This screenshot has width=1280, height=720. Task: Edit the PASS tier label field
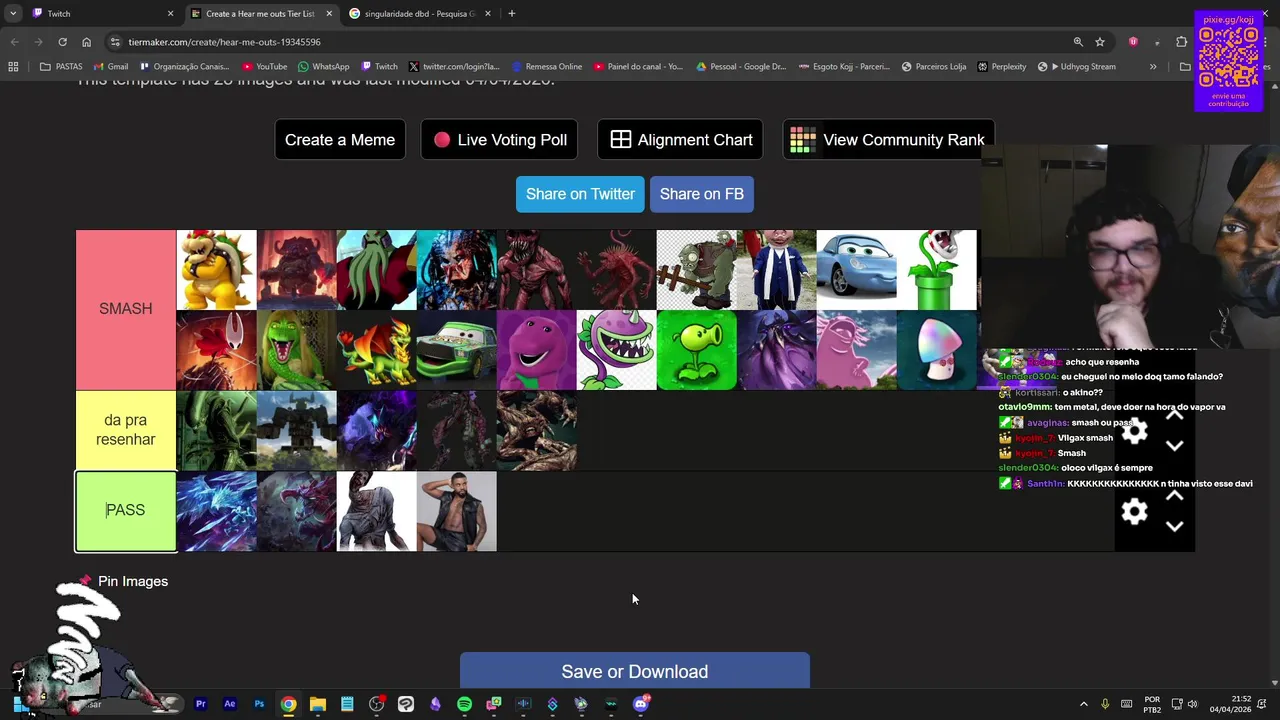point(126,510)
